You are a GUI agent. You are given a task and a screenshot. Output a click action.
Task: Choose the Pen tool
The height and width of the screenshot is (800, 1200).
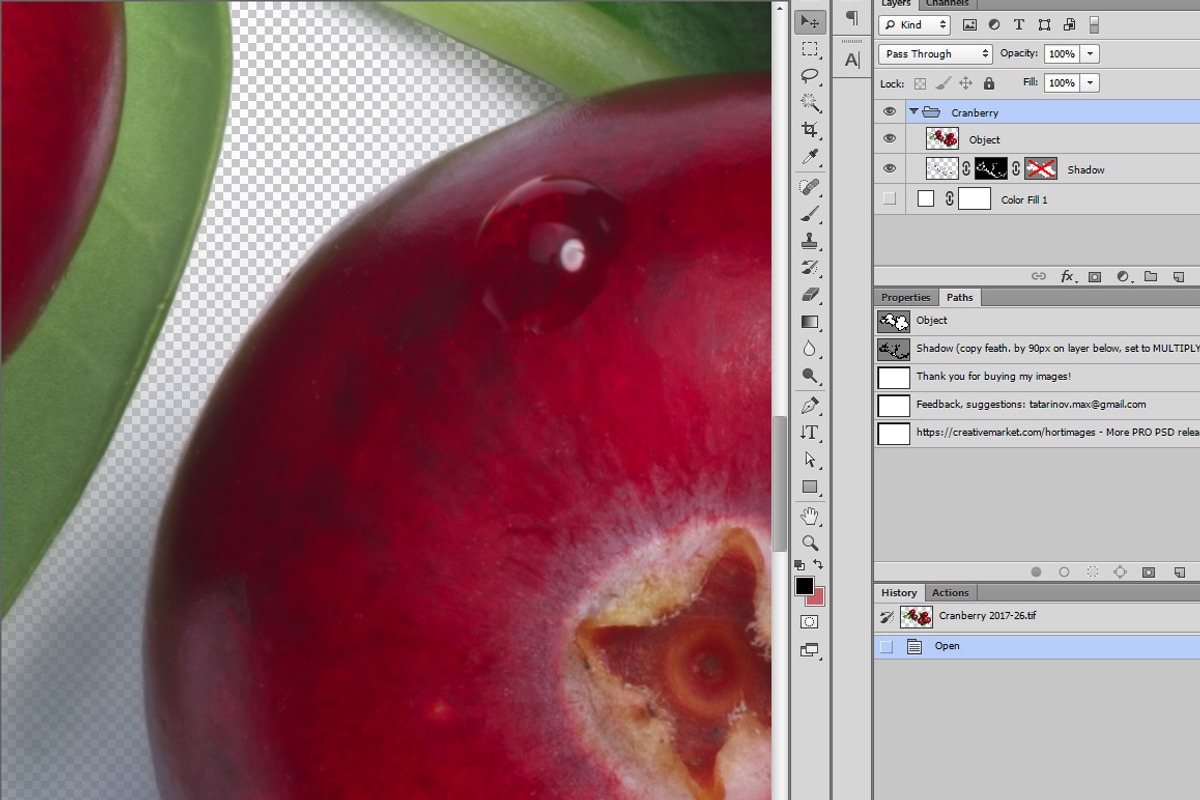pyautogui.click(x=810, y=406)
